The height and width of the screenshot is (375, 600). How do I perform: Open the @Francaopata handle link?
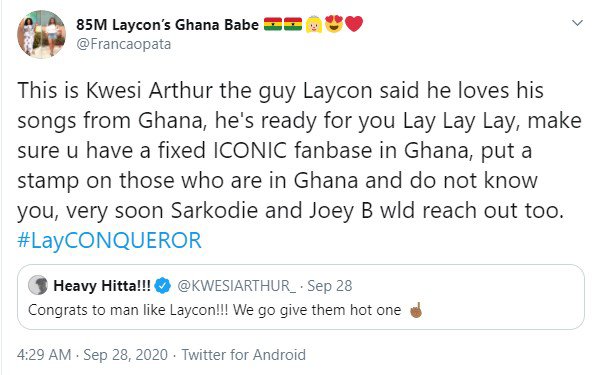tap(124, 44)
